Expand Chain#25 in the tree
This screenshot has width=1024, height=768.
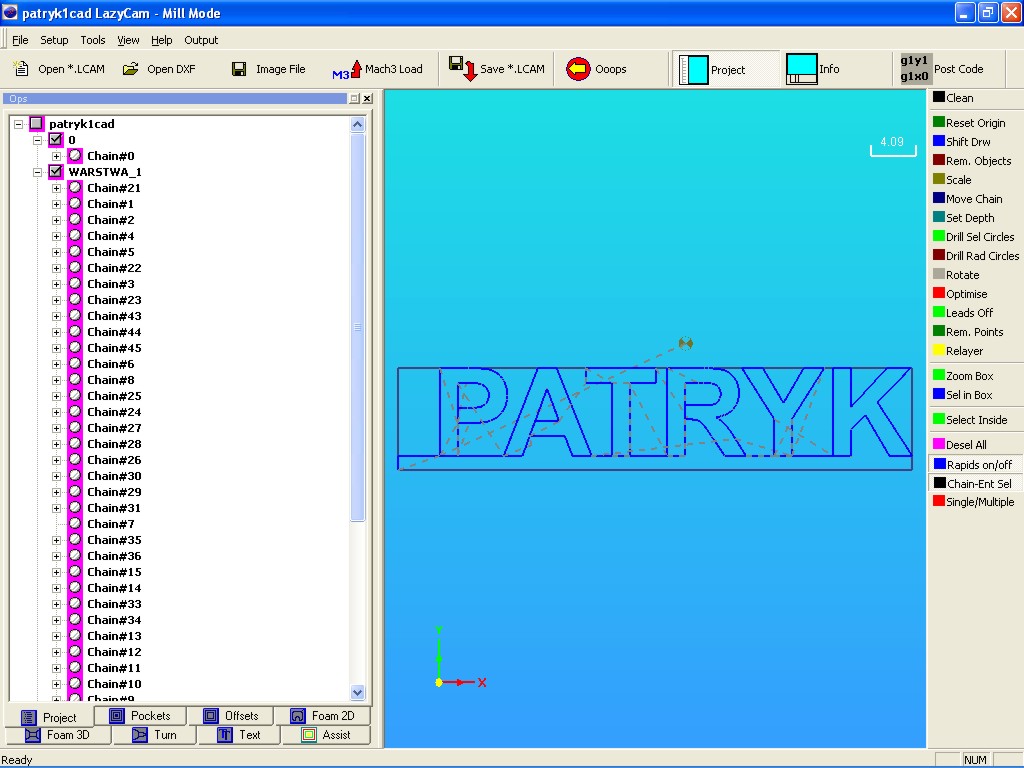point(56,396)
